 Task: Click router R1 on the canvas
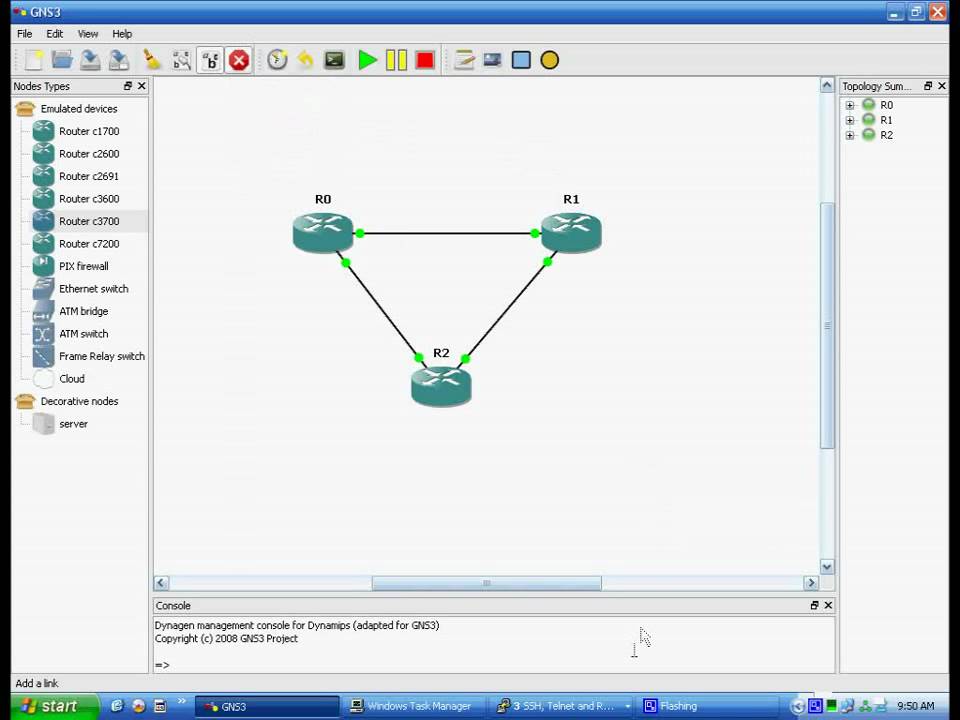571,233
